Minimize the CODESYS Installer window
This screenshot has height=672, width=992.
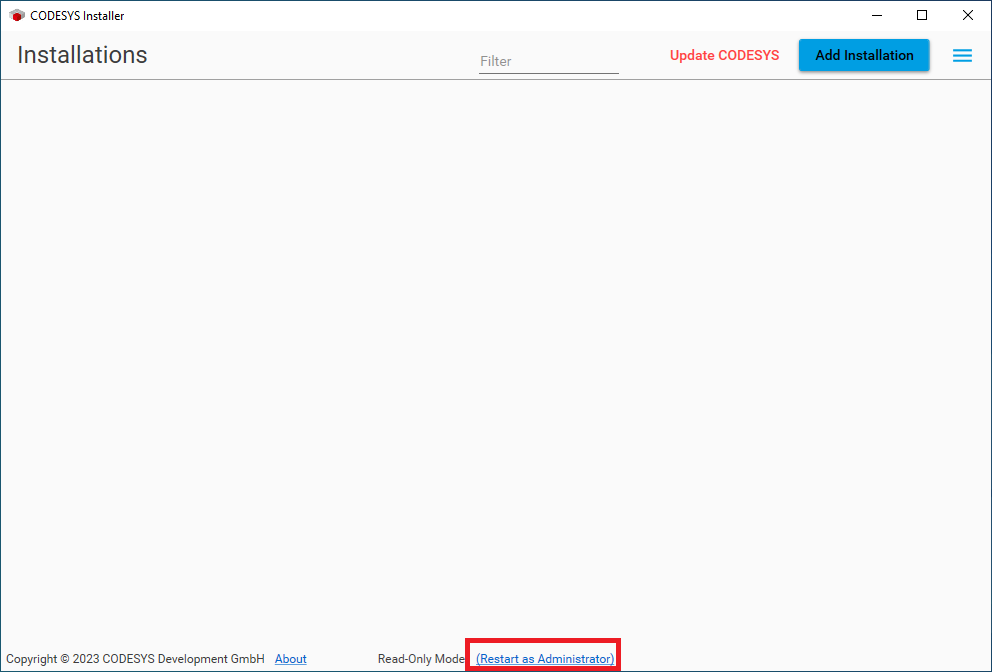(876, 16)
